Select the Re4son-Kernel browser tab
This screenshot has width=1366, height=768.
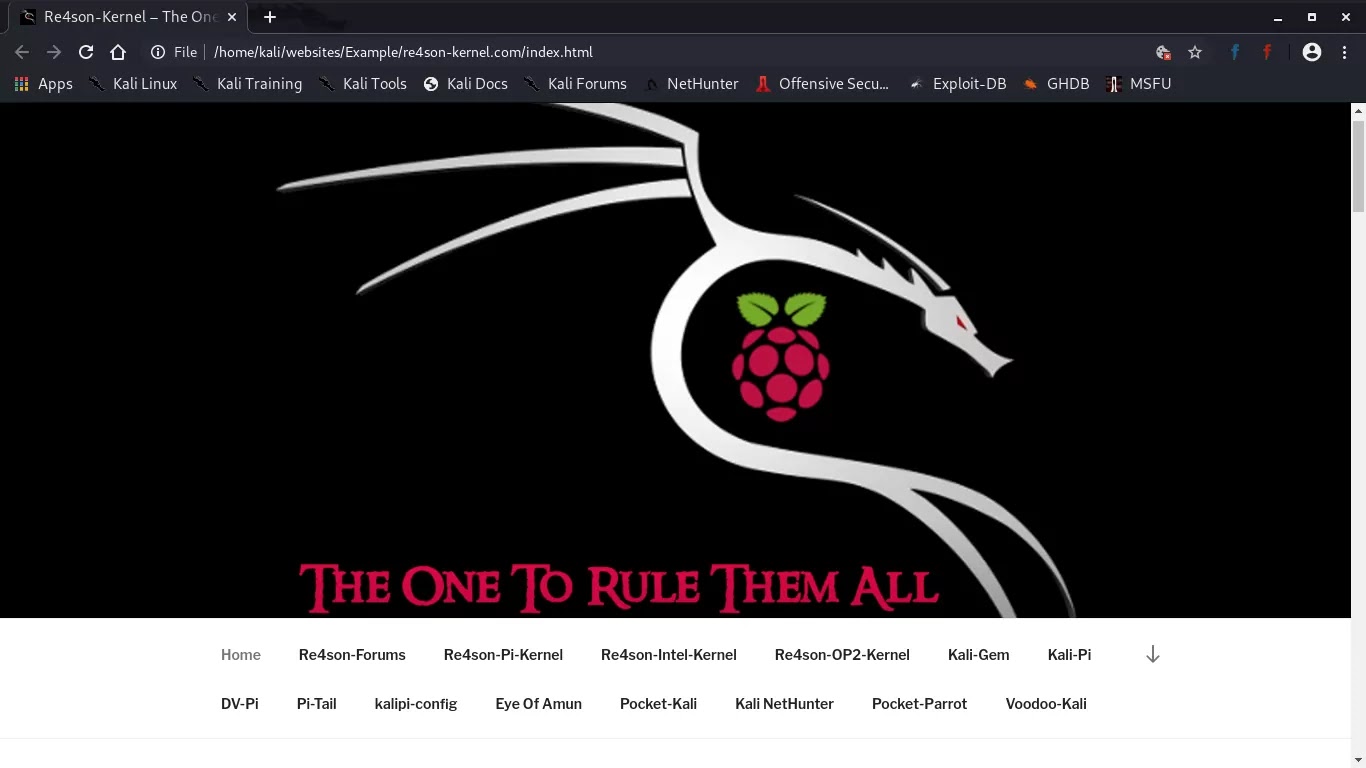point(128,17)
